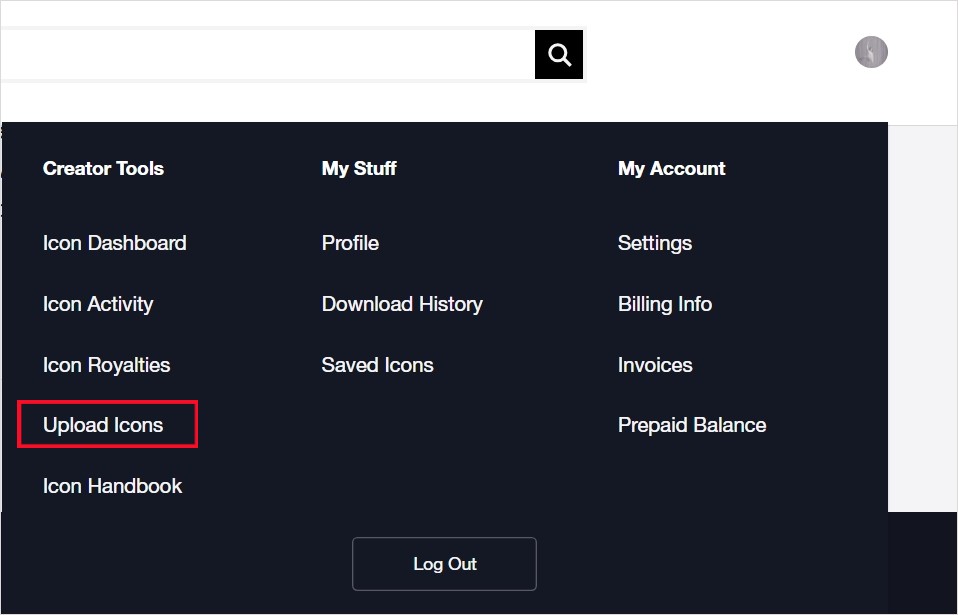Click the Log Out button

[x=444, y=564]
